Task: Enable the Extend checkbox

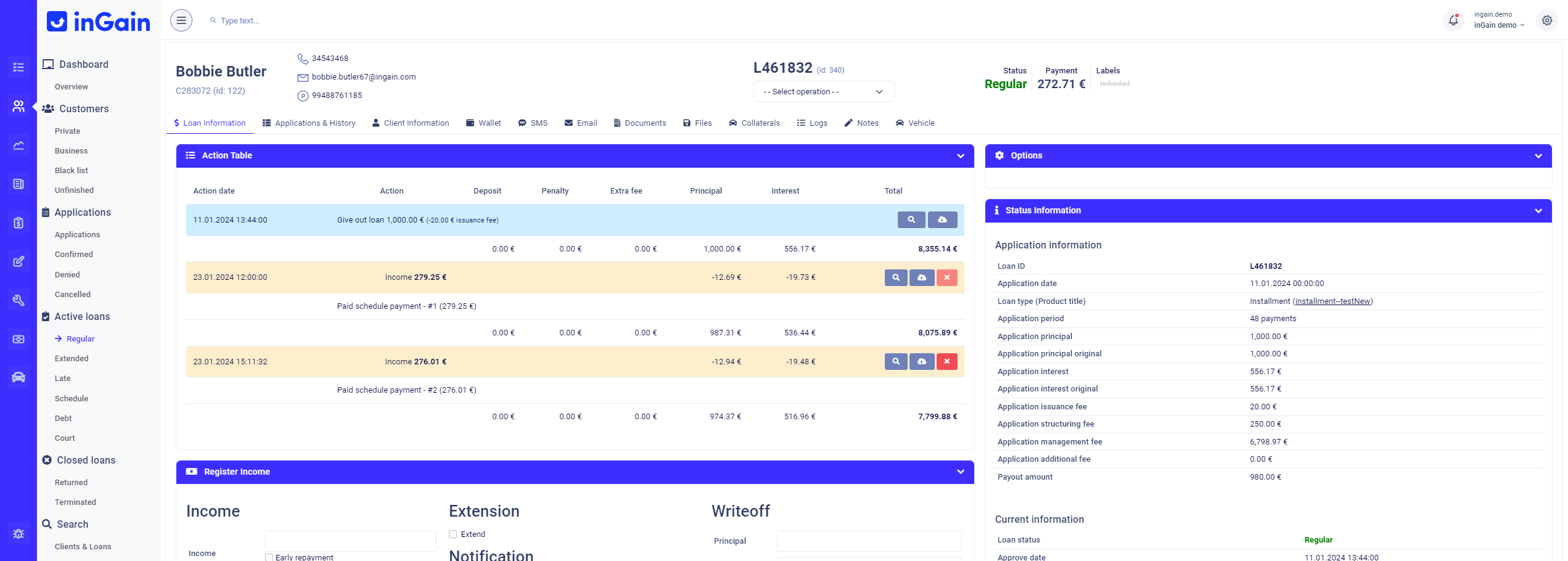Action: (x=453, y=534)
